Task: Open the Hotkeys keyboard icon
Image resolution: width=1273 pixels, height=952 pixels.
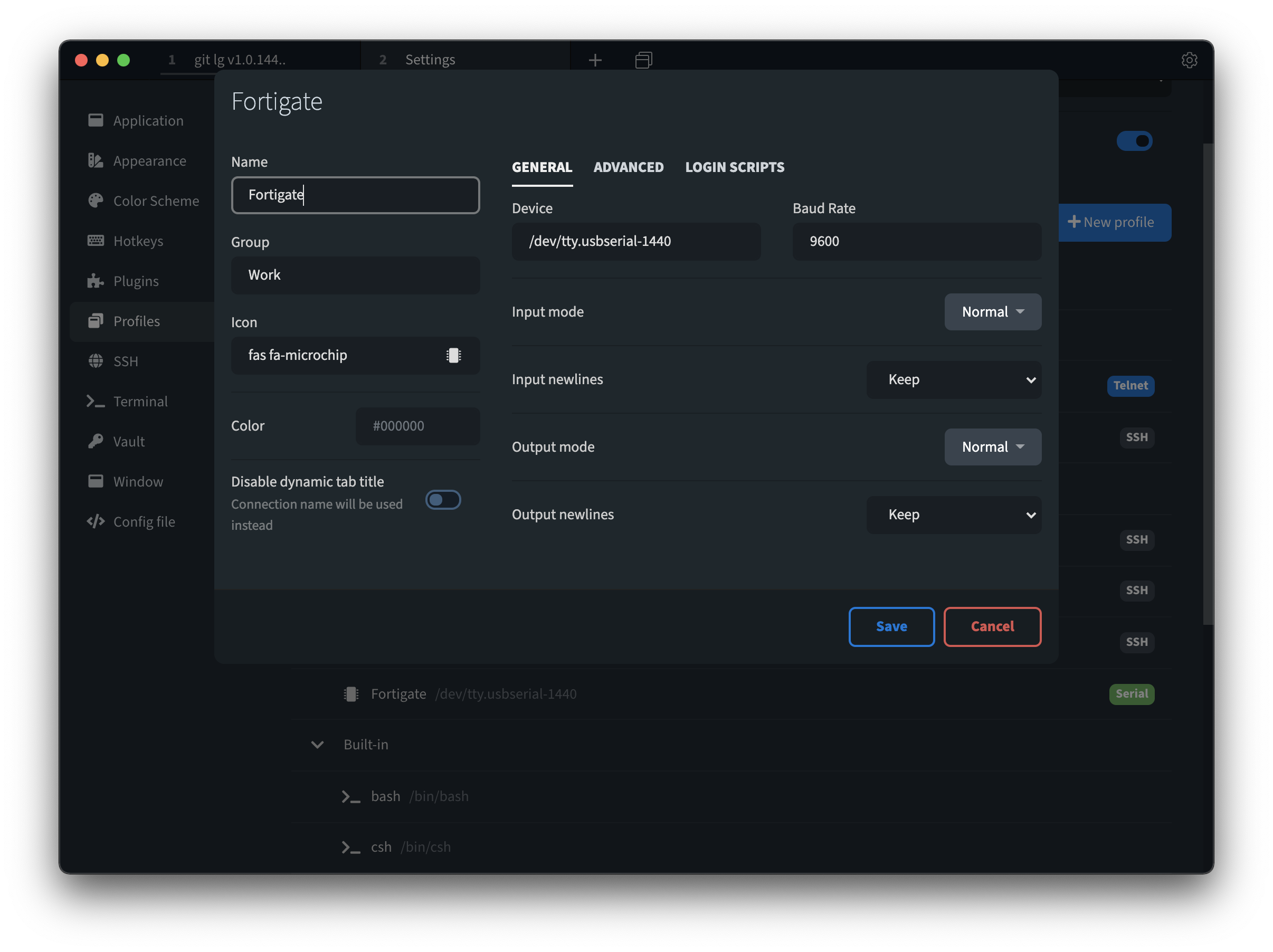Action: click(96, 241)
